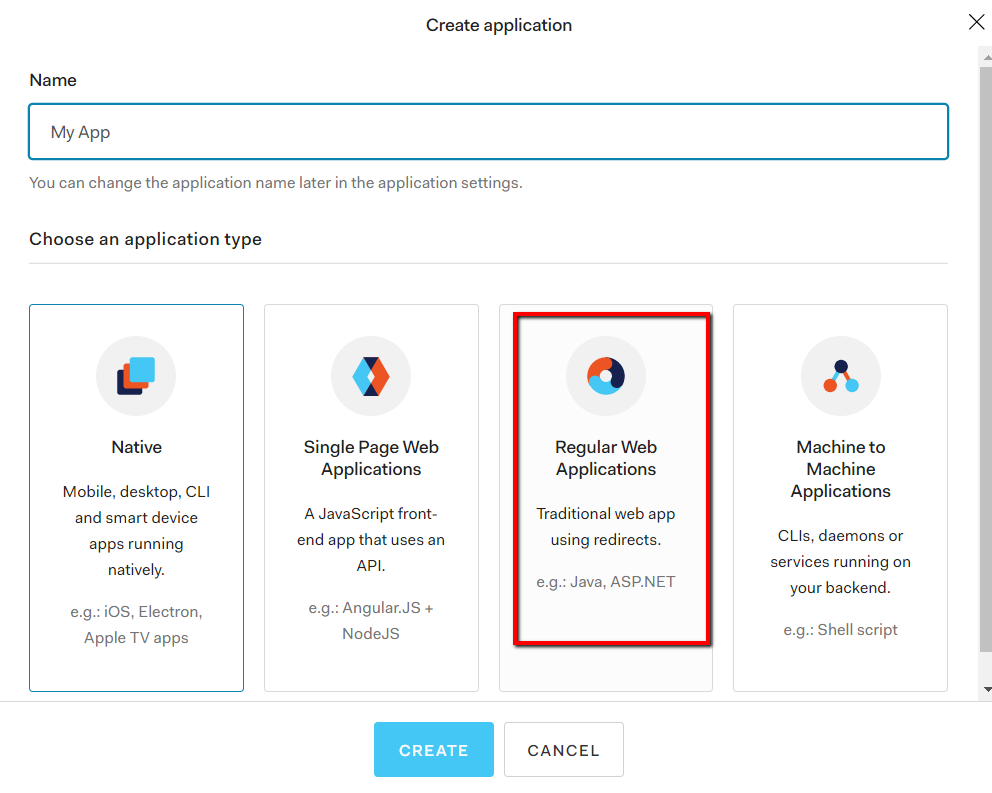Click the "e.g.: Angular.JS + NodeJS" example text
The image size is (992, 793).
tap(371, 620)
